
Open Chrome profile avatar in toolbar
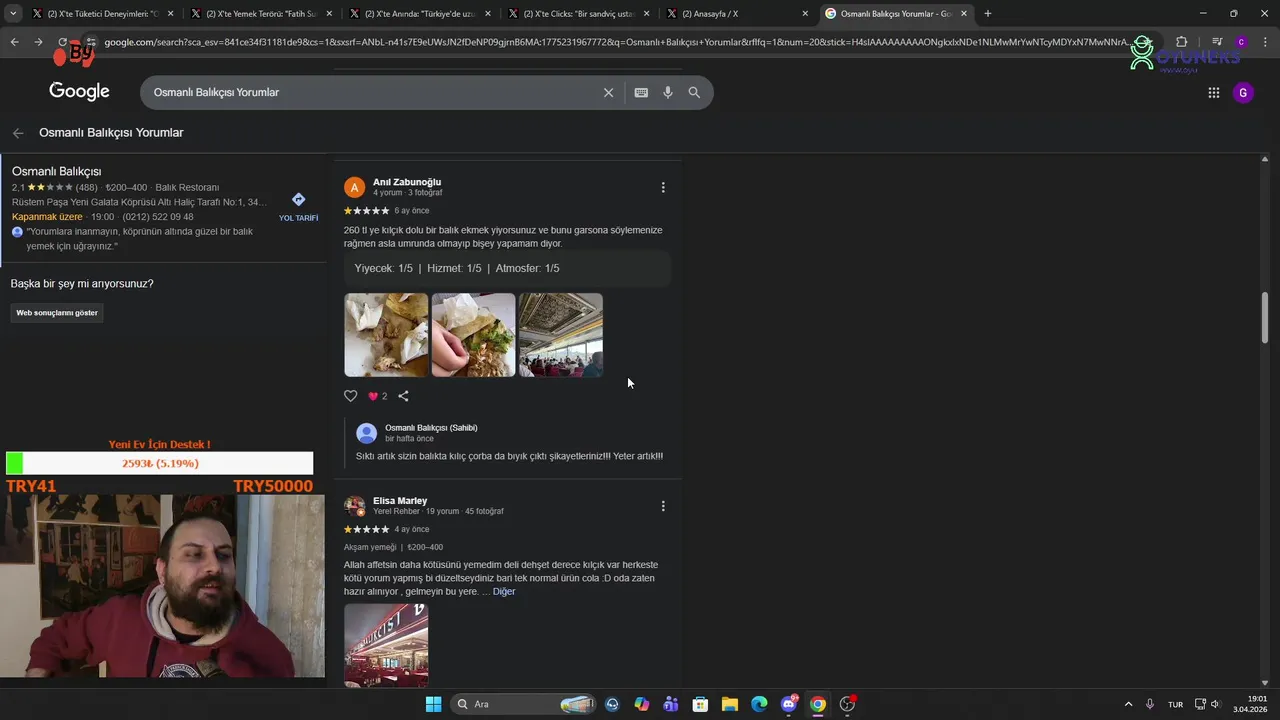coord(1241,42)
